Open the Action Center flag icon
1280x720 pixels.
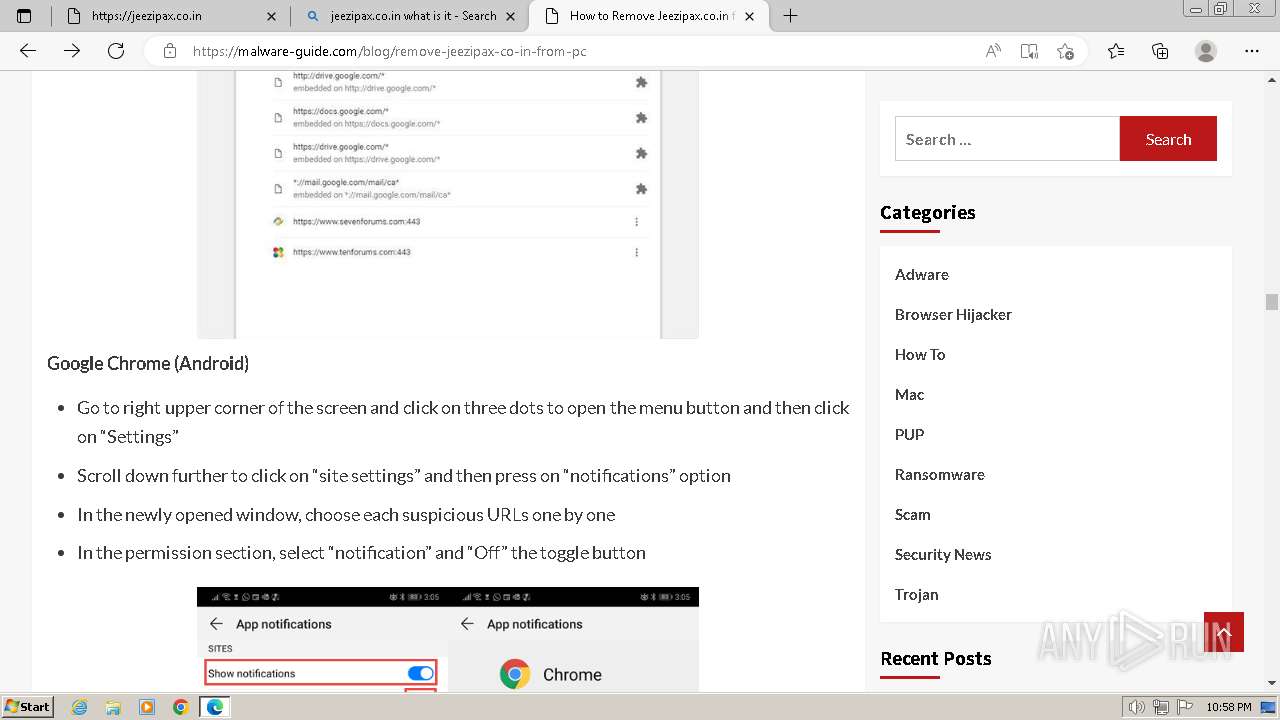(1185, 707)
